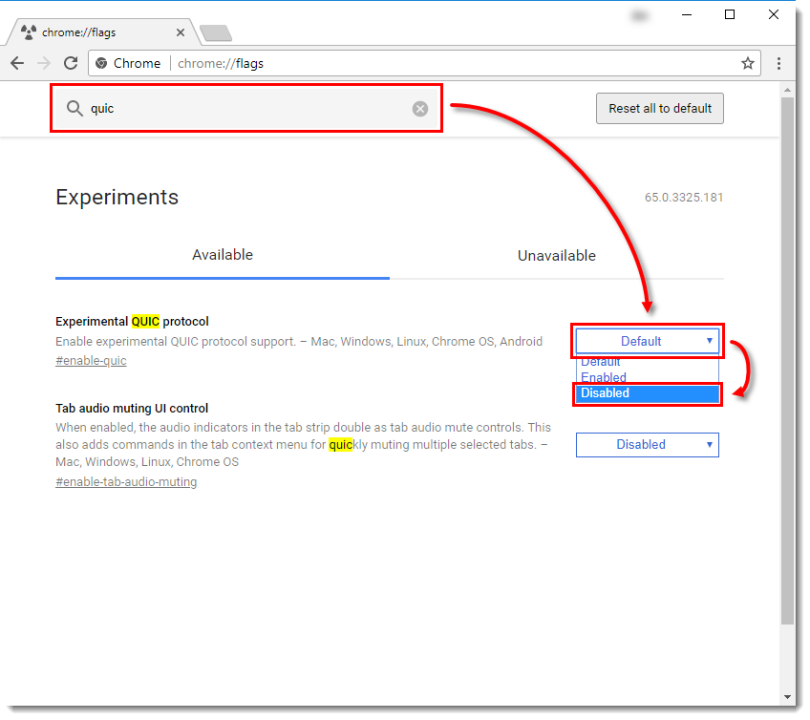The height and width of the screenshot is (720, 810).
Task: Select the chrome://flags browser tab
Action: click(100, 31)
